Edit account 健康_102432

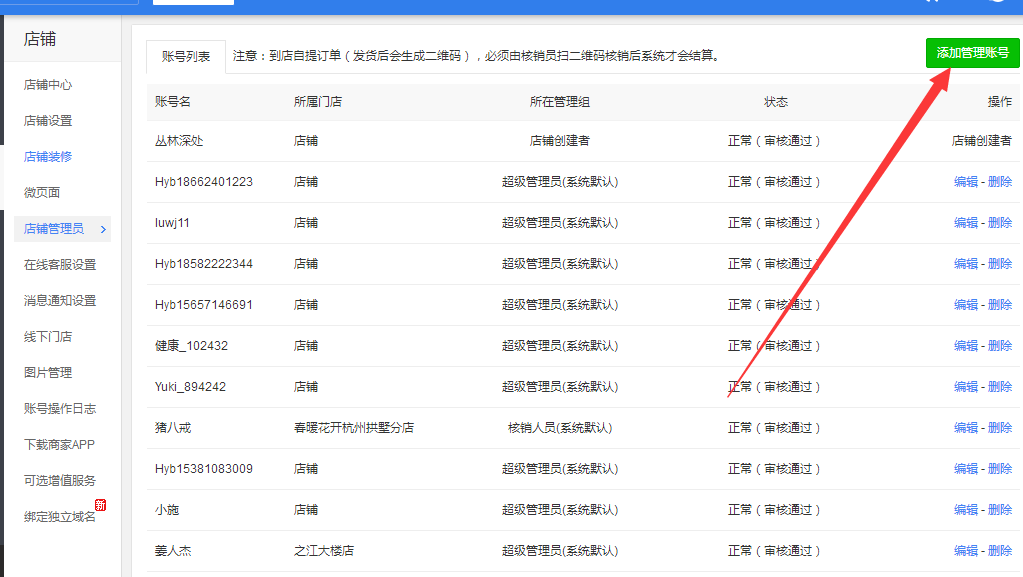coord(966,346)
